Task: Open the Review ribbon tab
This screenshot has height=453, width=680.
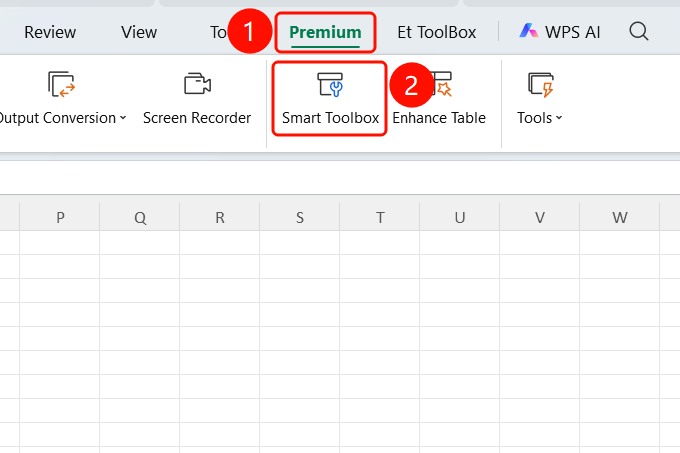Action: pos(50,32)
